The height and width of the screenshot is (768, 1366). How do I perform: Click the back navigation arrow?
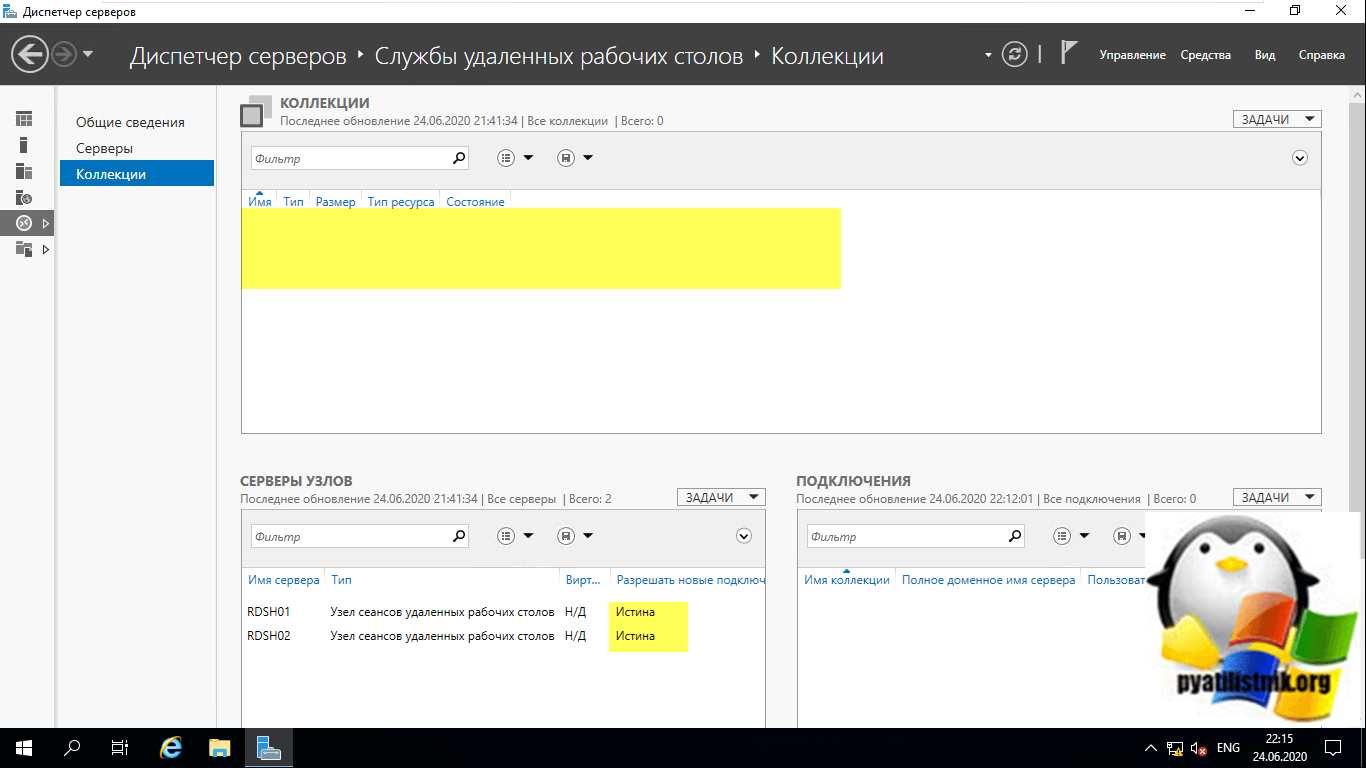[x=31, y=54]
